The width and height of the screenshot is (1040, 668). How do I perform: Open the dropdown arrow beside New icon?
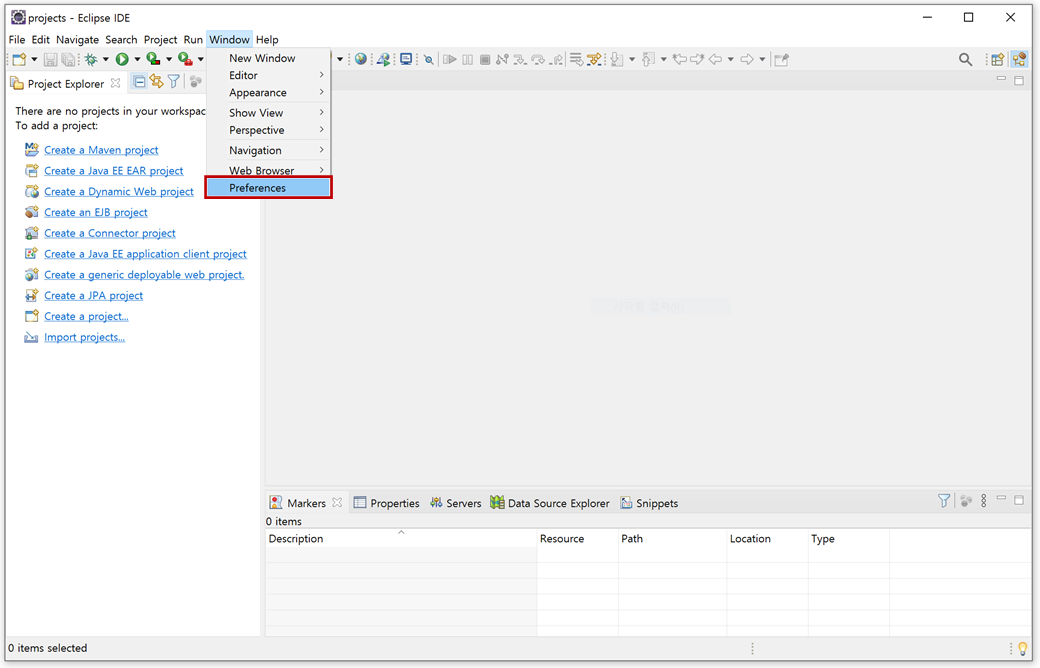point(34,60)
